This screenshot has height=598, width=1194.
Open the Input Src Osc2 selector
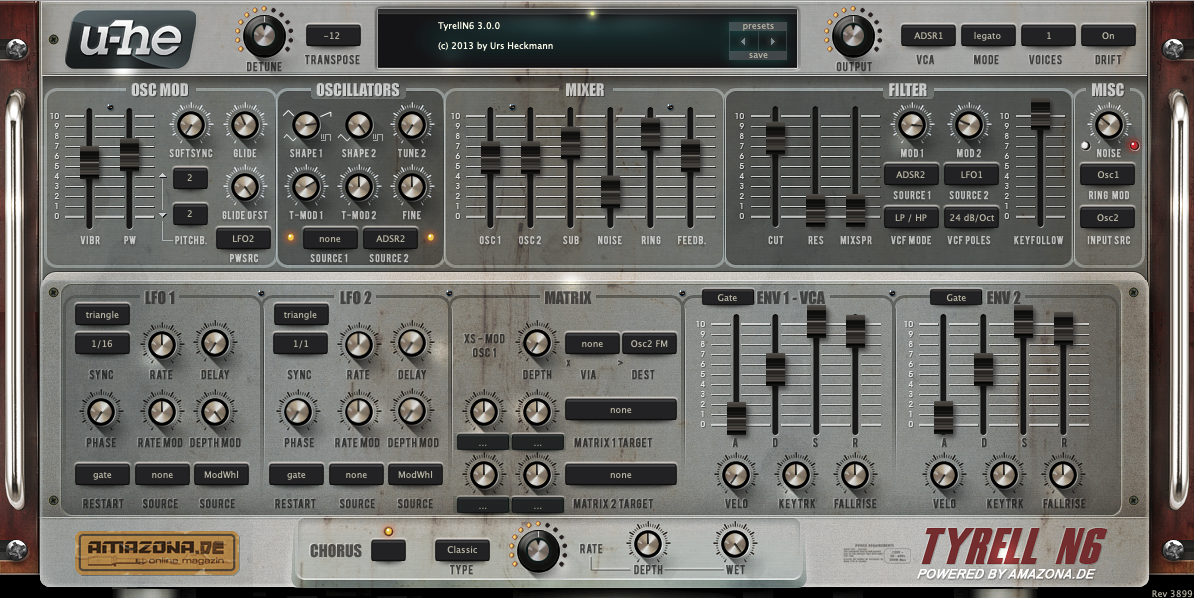1107,218
